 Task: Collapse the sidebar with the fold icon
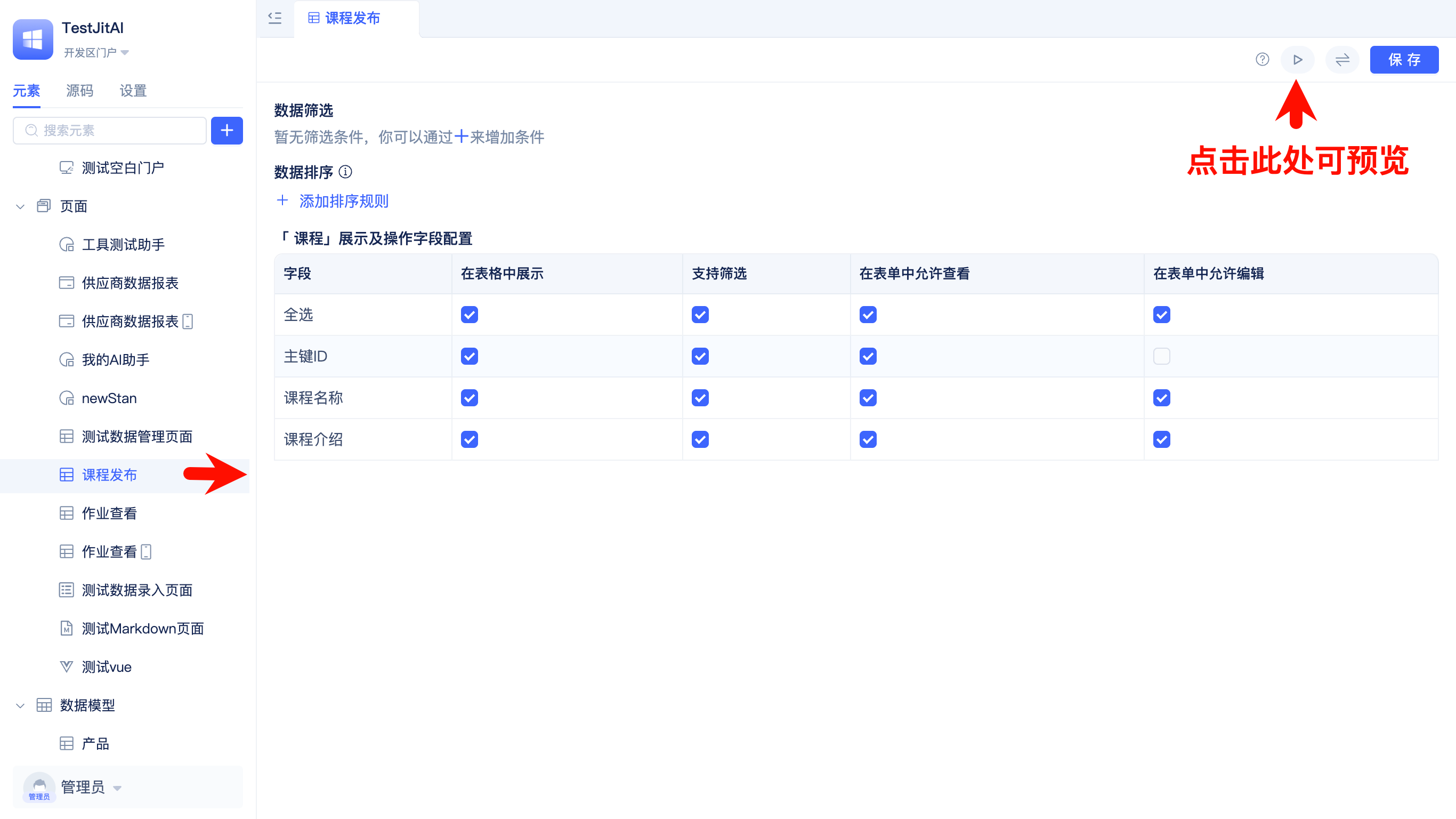click(274, 18)
